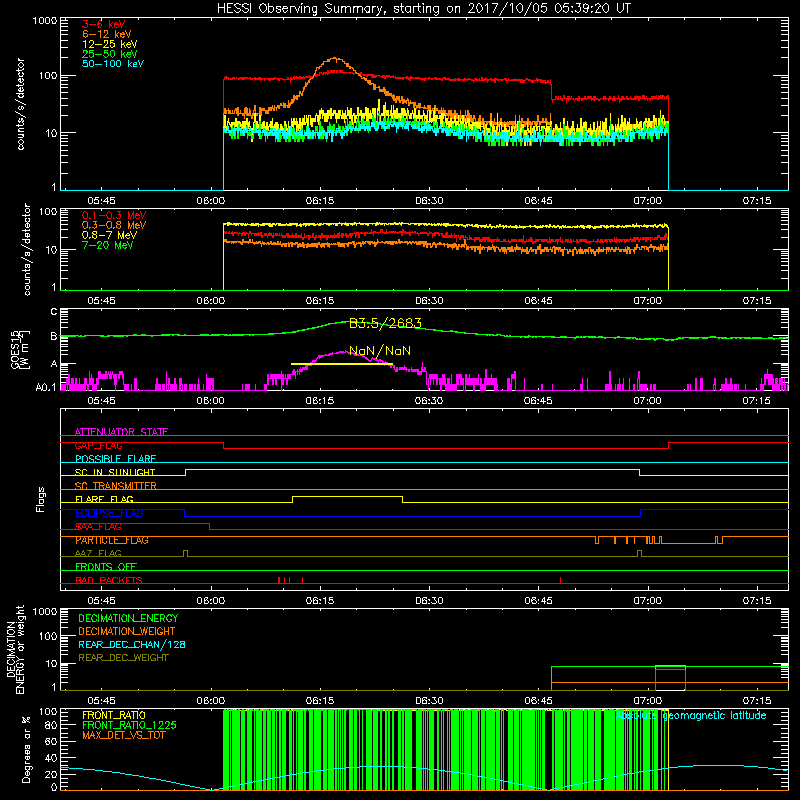800x800 pixels.
Task: Click the orange 6-12 keV peak near 06:15
Action: (335, 59)
